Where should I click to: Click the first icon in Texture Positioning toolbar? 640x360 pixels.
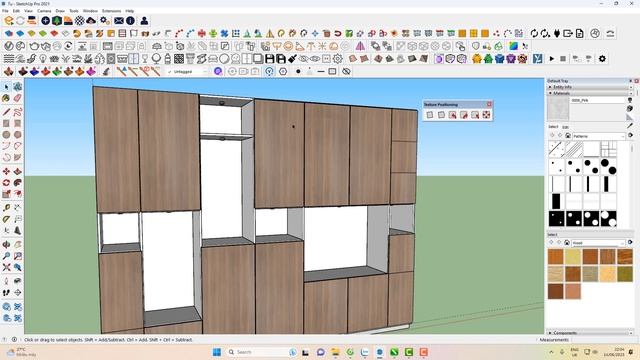click(430, 115)
